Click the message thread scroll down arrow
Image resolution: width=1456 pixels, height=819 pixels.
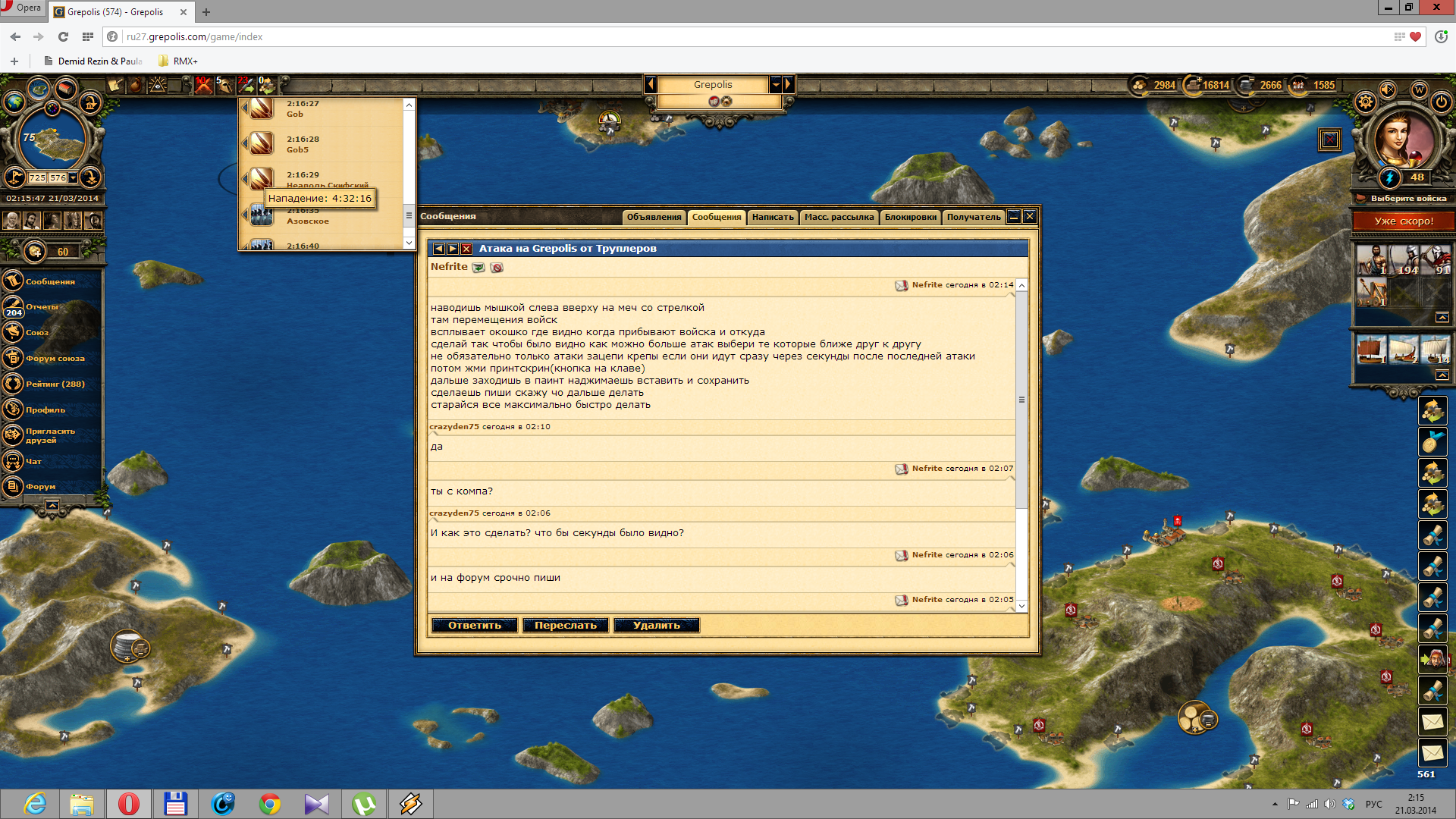1021,606
